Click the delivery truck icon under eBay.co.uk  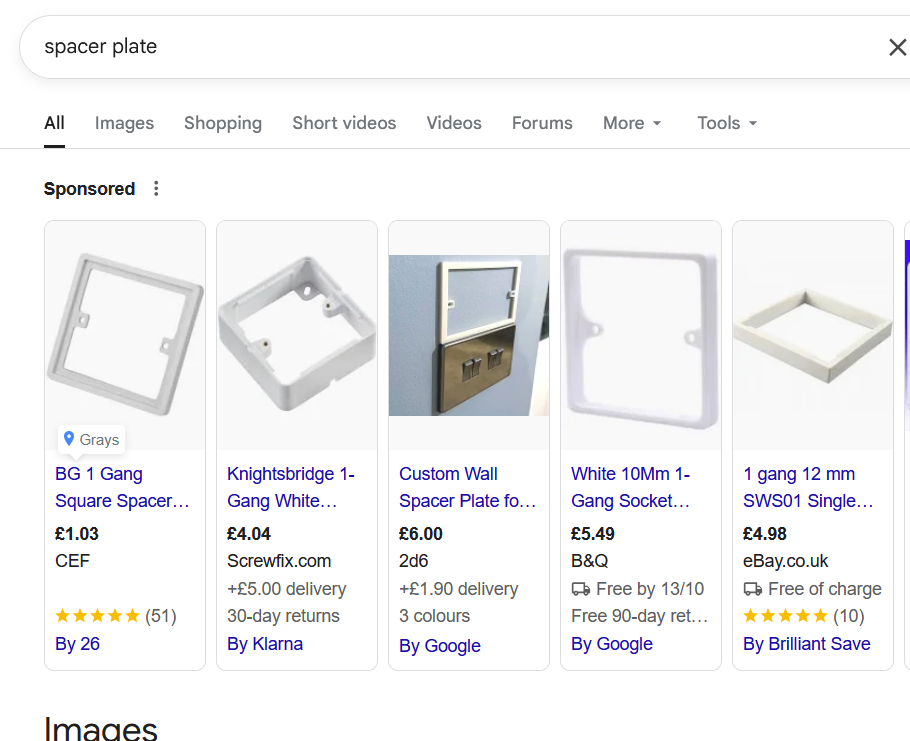pyautogui.click(x=752, y=589)
